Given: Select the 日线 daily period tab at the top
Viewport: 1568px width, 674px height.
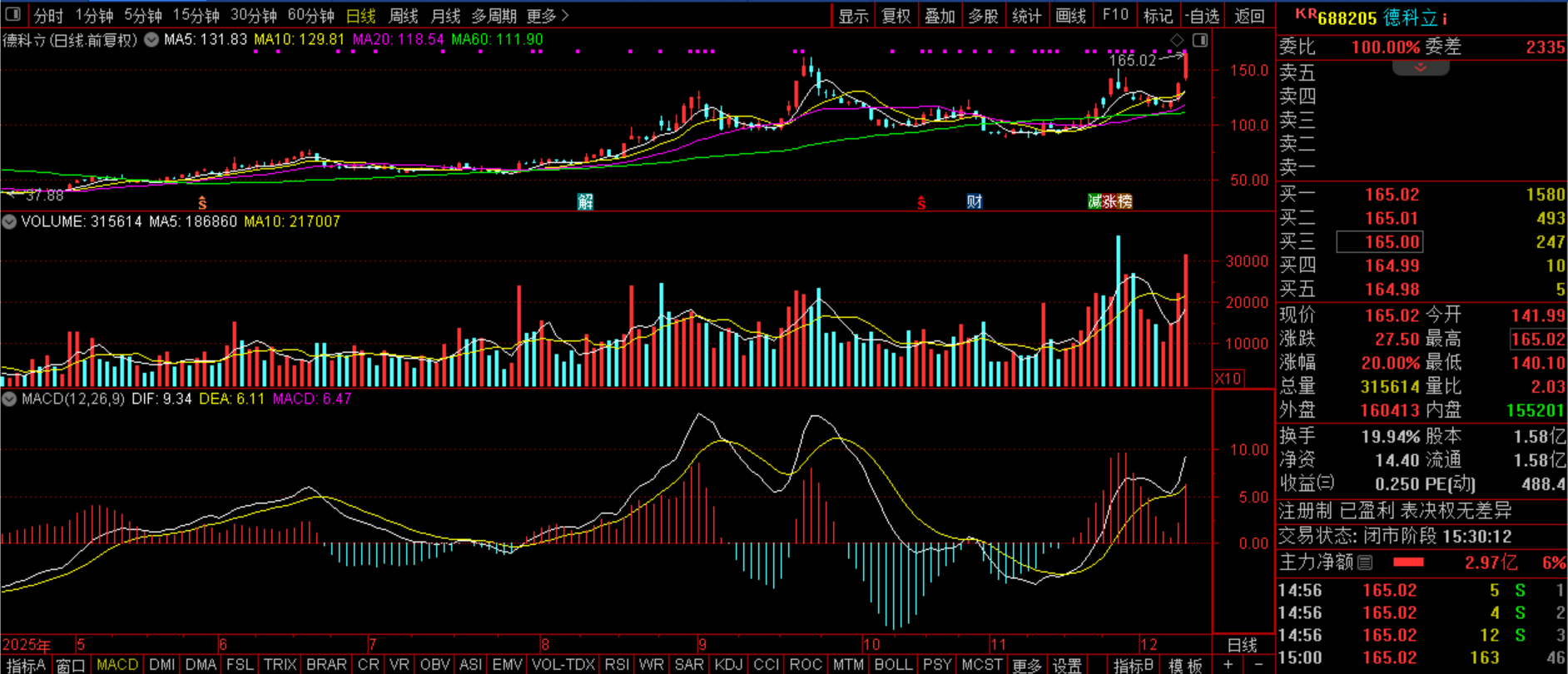Looking at the screenshot, I should (360, 15).
